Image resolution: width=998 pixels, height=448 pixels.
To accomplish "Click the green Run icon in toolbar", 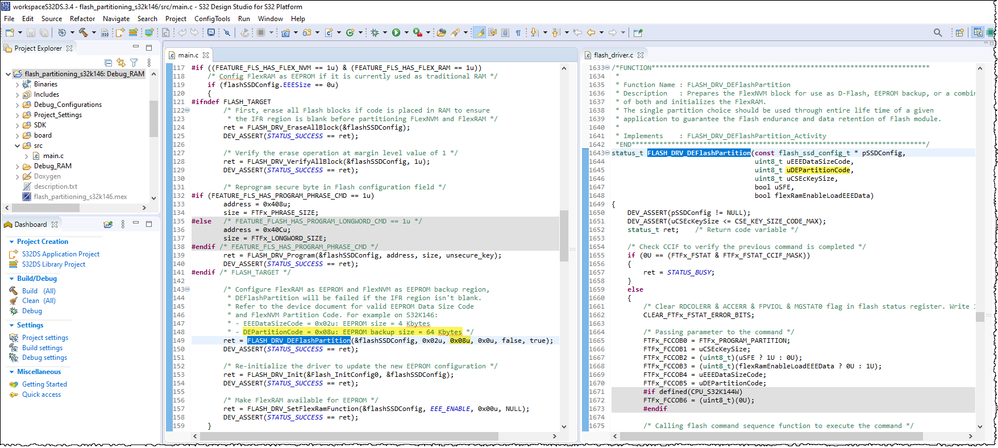I will click(x=396, y=32).
